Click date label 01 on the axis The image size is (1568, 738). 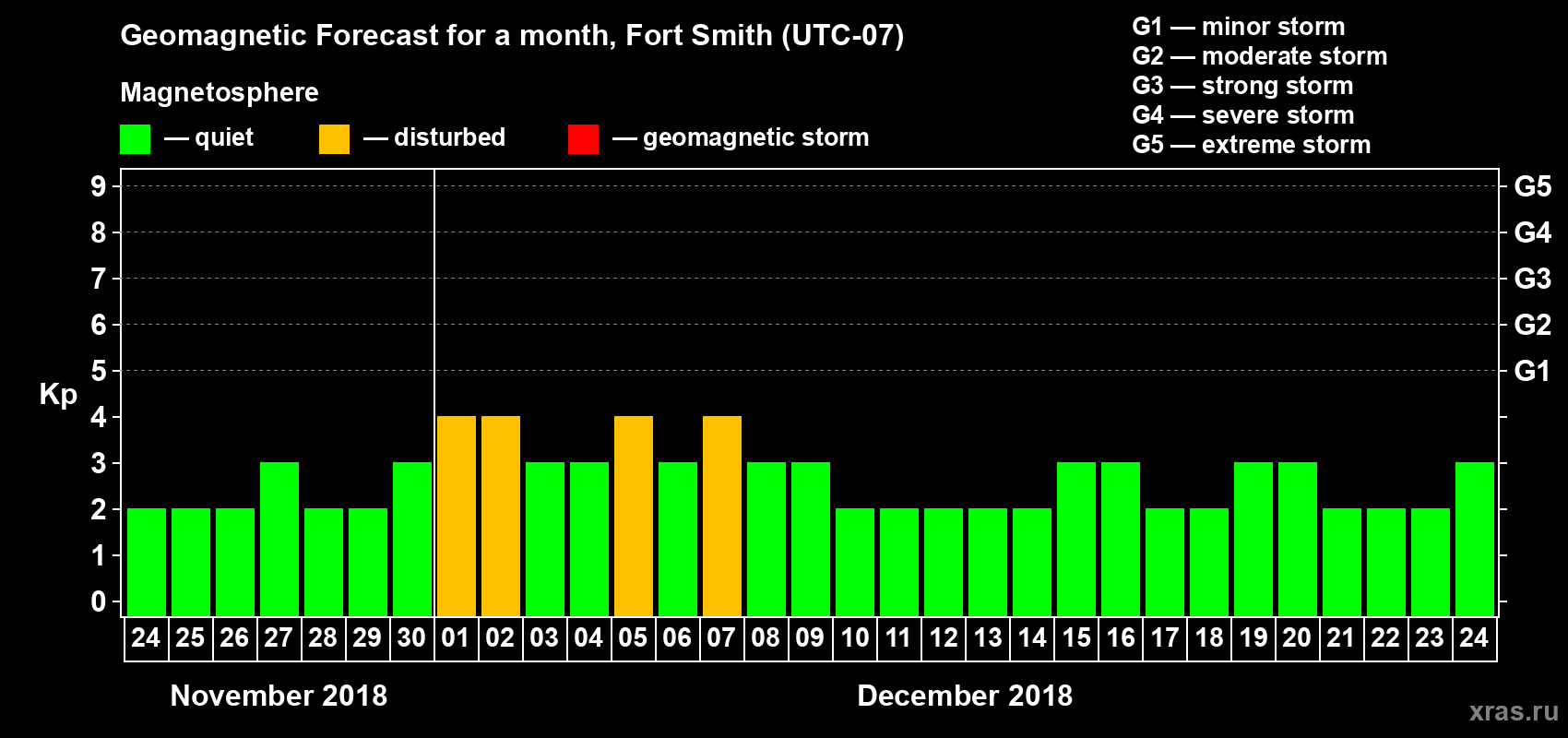click(456, 637)
